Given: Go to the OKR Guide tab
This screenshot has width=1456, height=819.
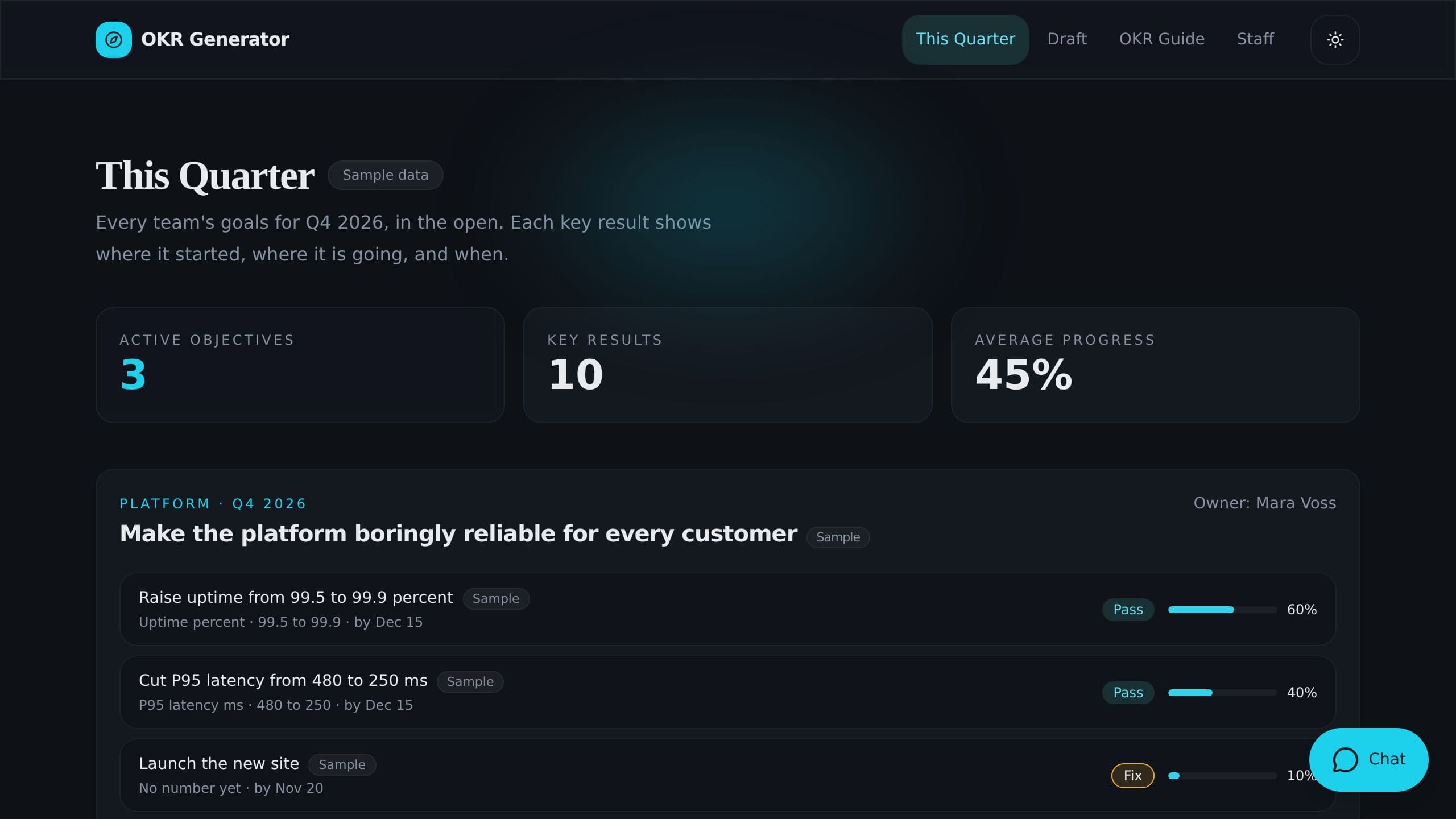Looking at the screenshot, I should pyautogui.click(x=1161, y=39).
